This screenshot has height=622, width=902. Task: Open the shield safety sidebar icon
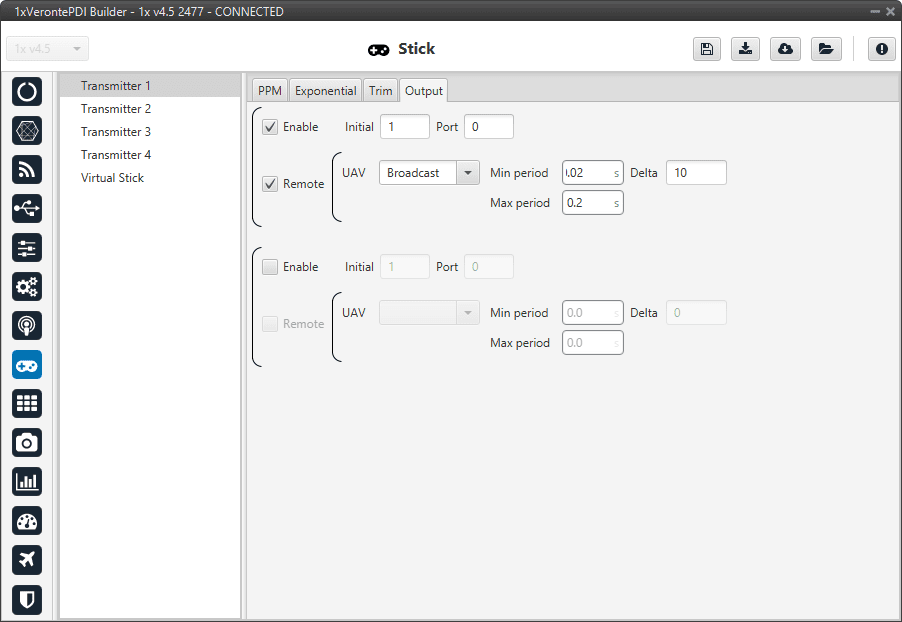click(27, 600)
